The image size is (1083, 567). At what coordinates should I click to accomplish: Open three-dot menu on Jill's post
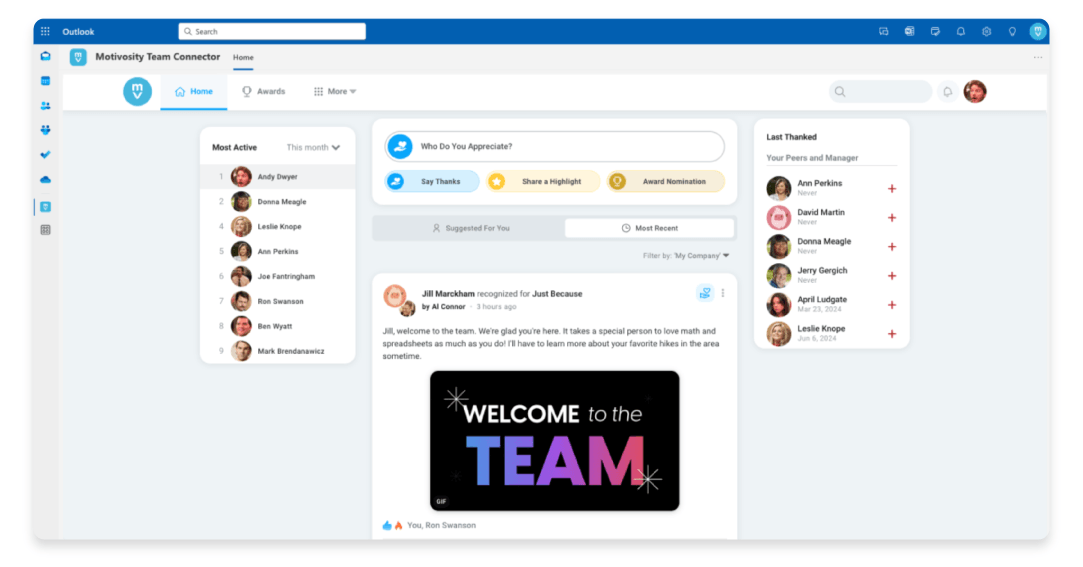(723, 293)
